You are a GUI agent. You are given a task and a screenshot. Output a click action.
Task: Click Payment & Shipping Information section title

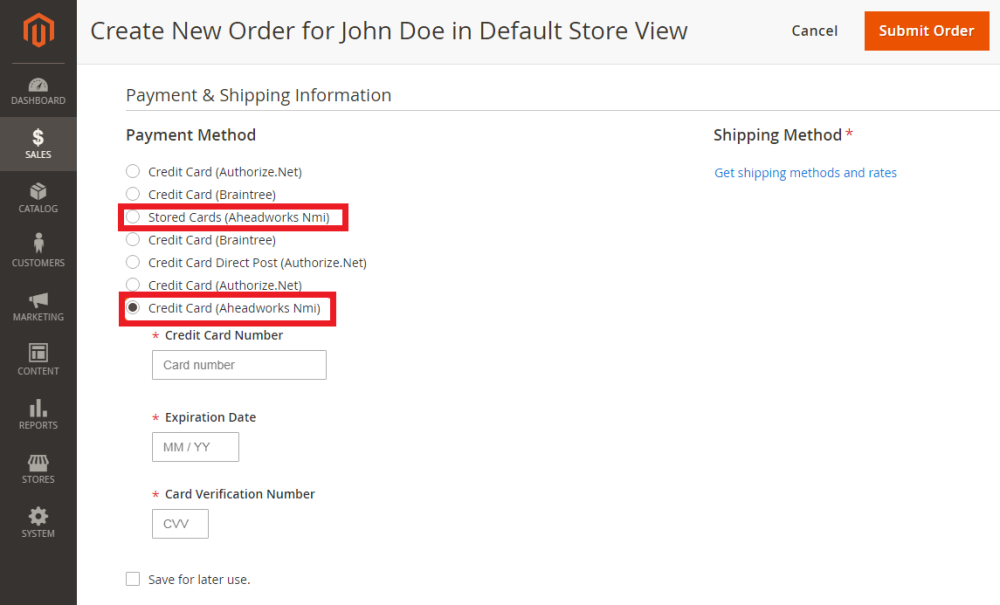tap(258, 95)
